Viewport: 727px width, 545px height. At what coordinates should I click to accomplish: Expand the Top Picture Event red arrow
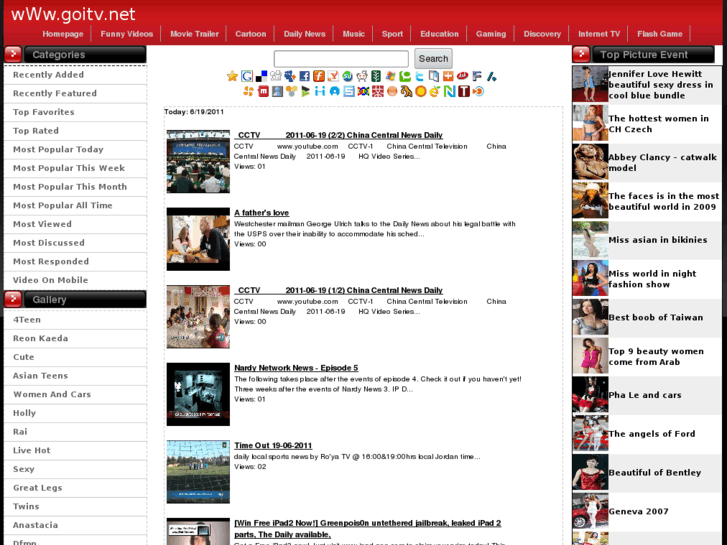click(581, 55)
